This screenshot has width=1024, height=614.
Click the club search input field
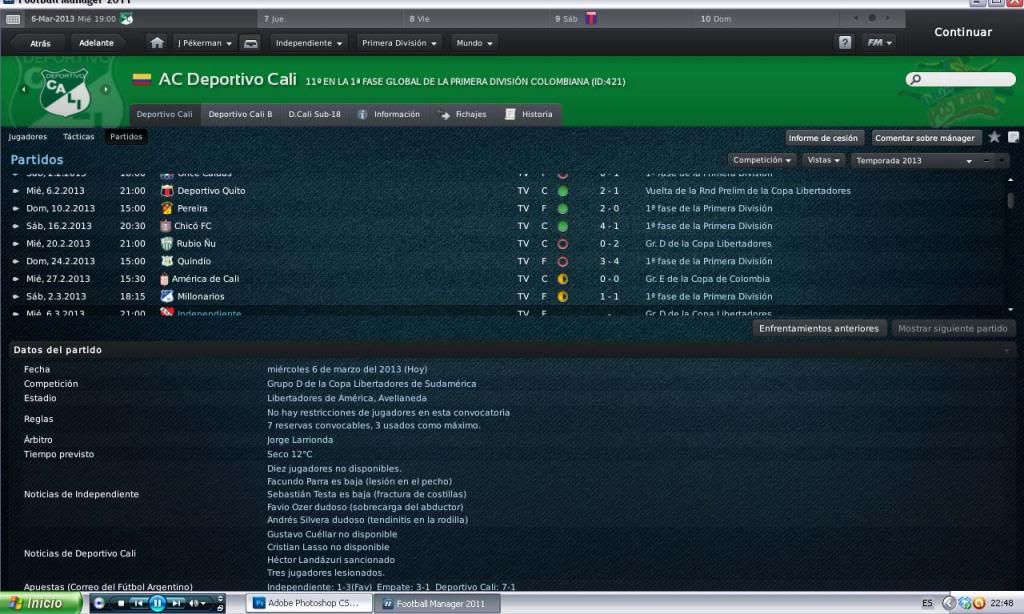pyautogui.click(x=961, y=79)
